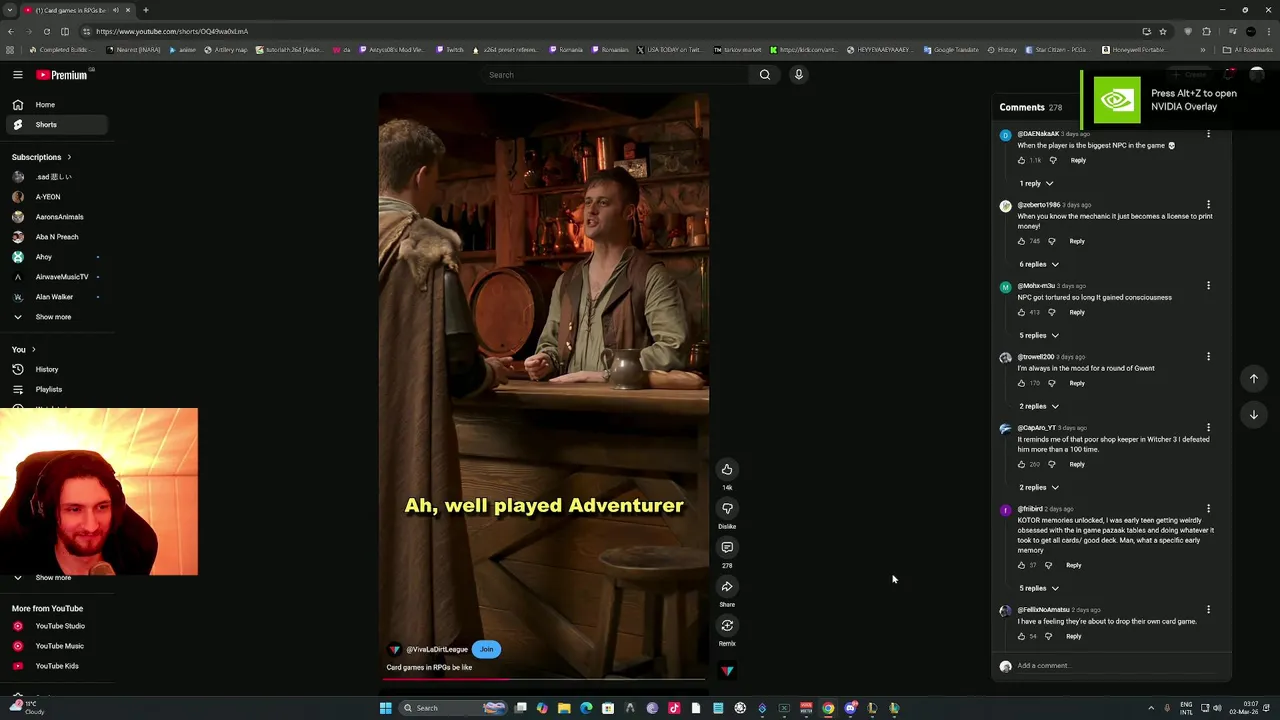The height and width of the screenshot is (720, 1280).
Task: Open File Explorer from the taskbar
Action: pos(564,708)
